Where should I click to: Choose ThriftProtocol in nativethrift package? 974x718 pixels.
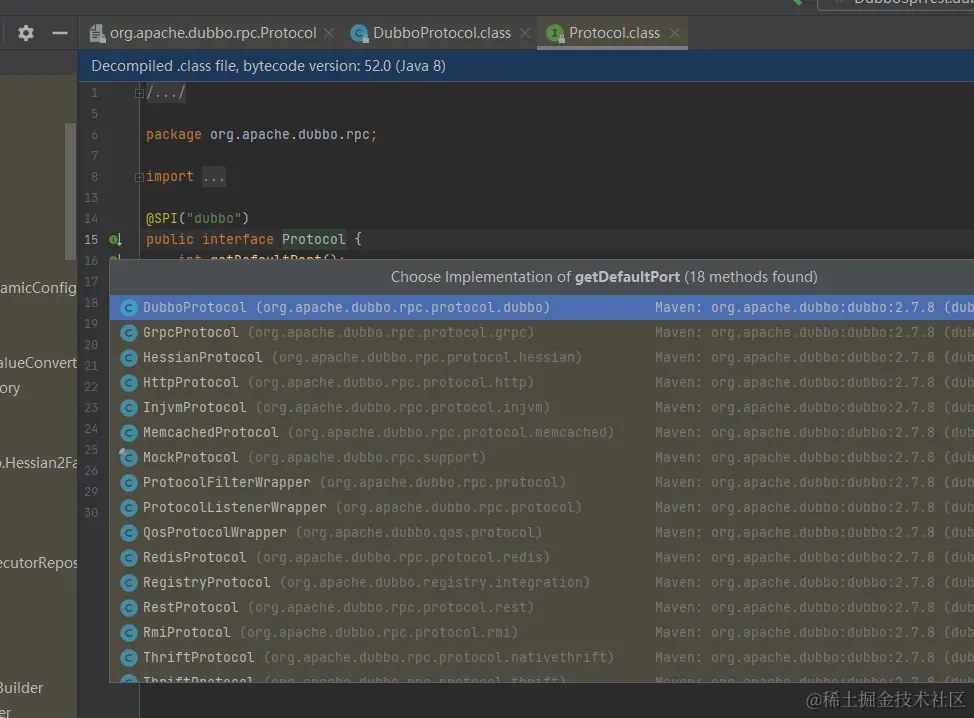pyautogui.click(x=542, y=657)
